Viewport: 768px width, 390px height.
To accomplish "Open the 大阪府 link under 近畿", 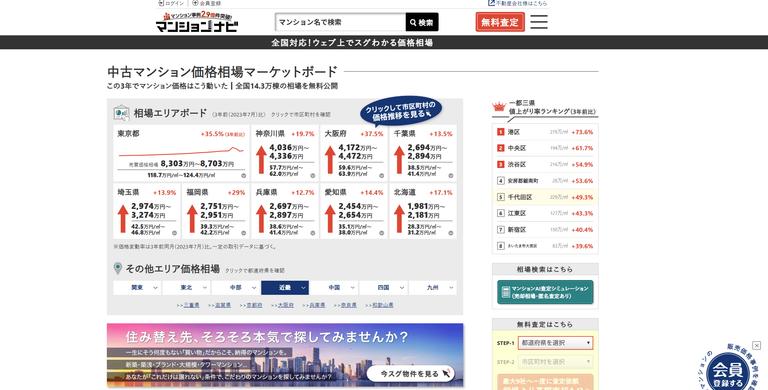I will click(286, 305).
